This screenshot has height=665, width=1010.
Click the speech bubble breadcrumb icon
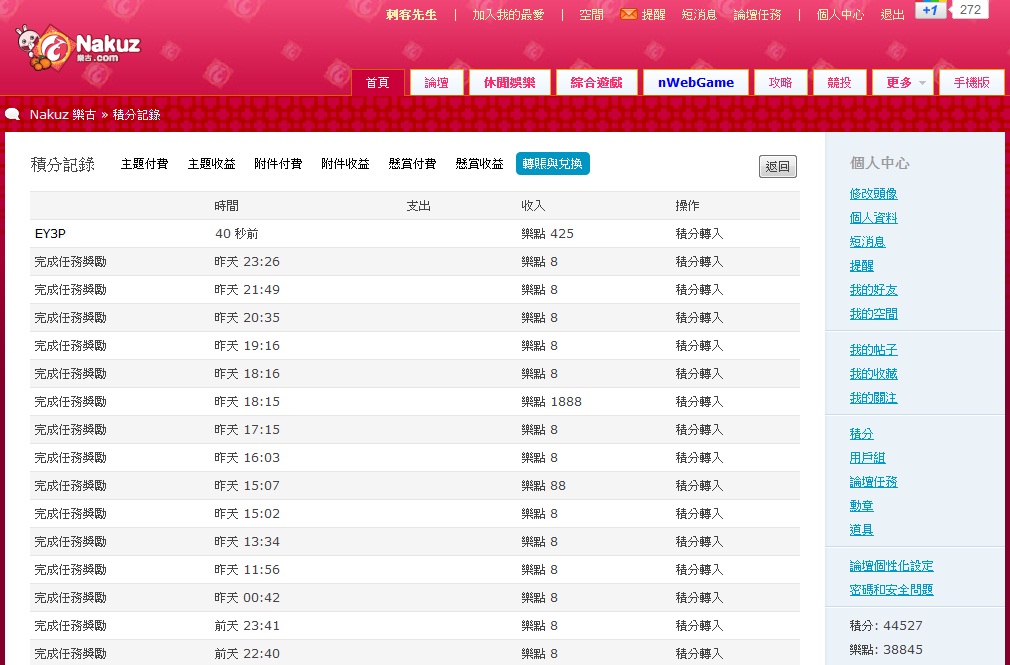coord(12,115)
